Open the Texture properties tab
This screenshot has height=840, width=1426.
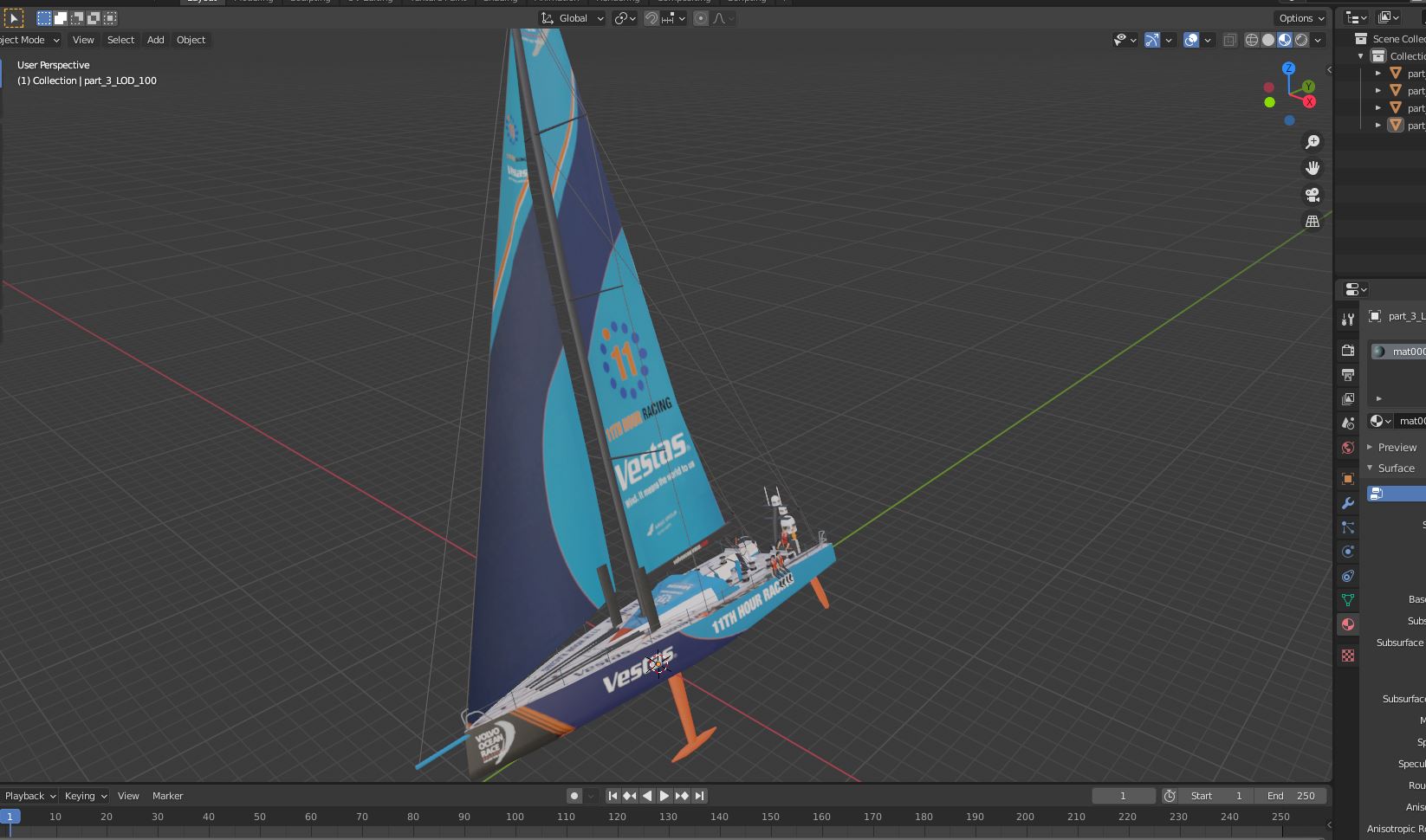click(1348, 656)
